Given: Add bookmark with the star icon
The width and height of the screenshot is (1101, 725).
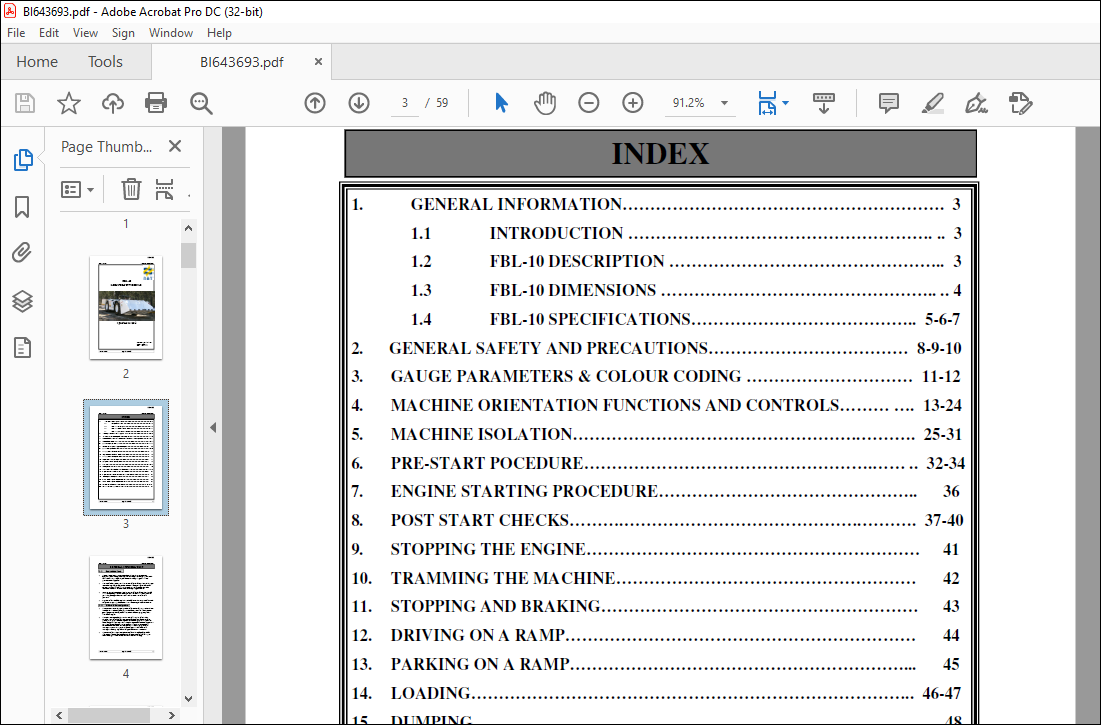Looking at the screenshot, I should pyautogui.click(x=69, y=103).
